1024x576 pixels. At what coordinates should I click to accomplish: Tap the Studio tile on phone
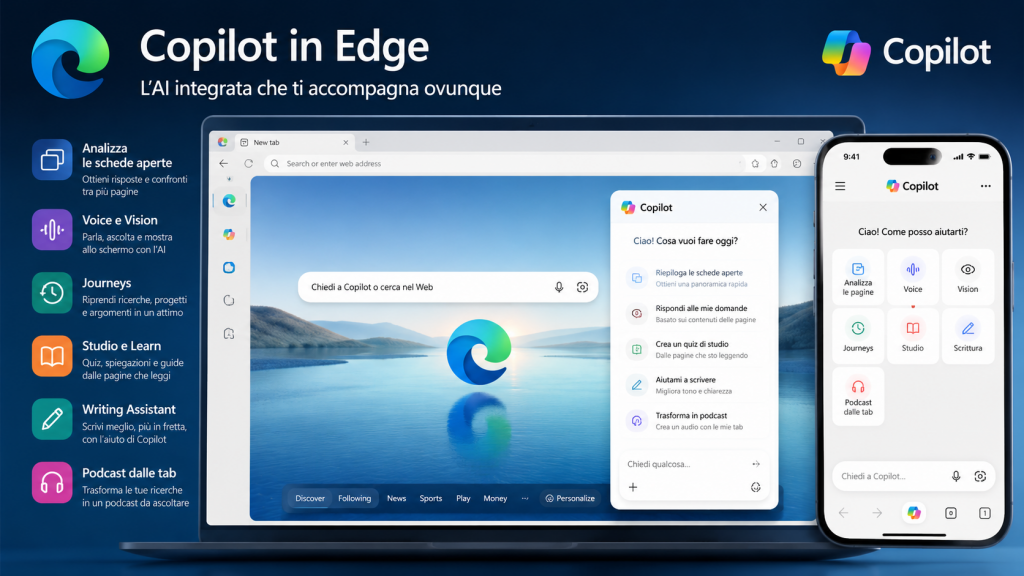click(913, 336)
